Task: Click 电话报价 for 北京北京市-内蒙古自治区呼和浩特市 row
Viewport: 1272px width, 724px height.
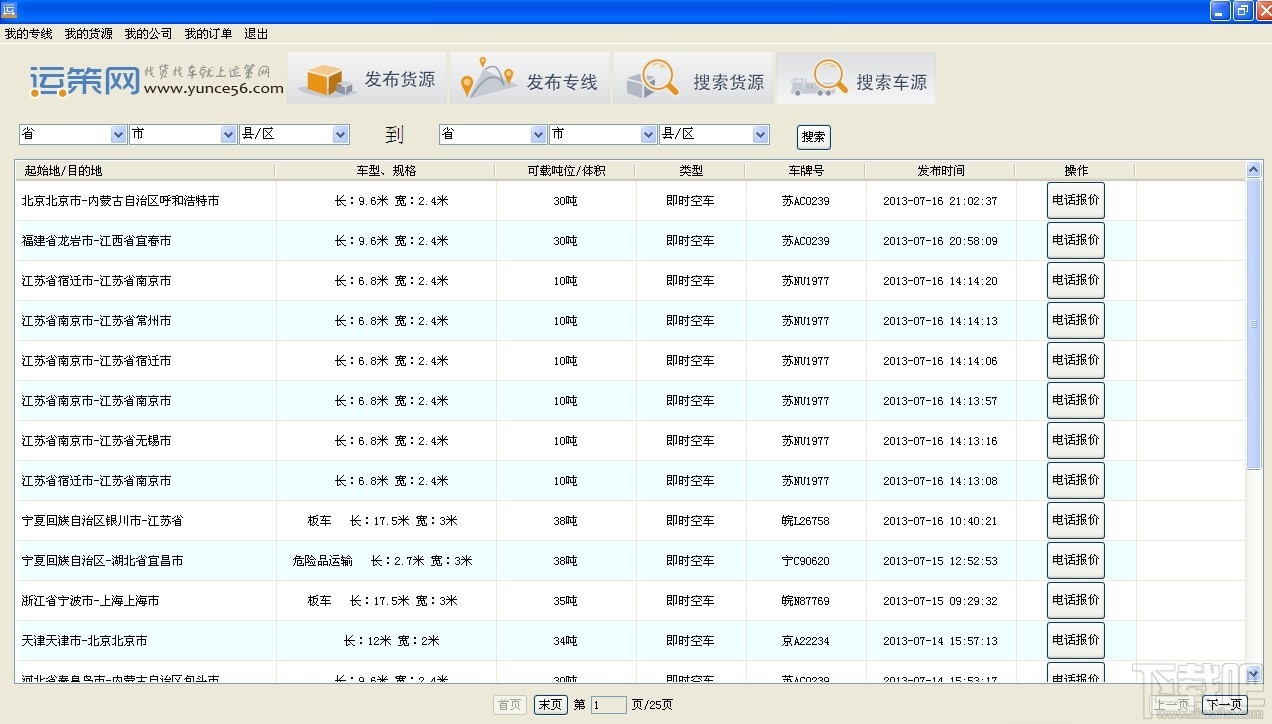Action: [x=1076, y=200]
